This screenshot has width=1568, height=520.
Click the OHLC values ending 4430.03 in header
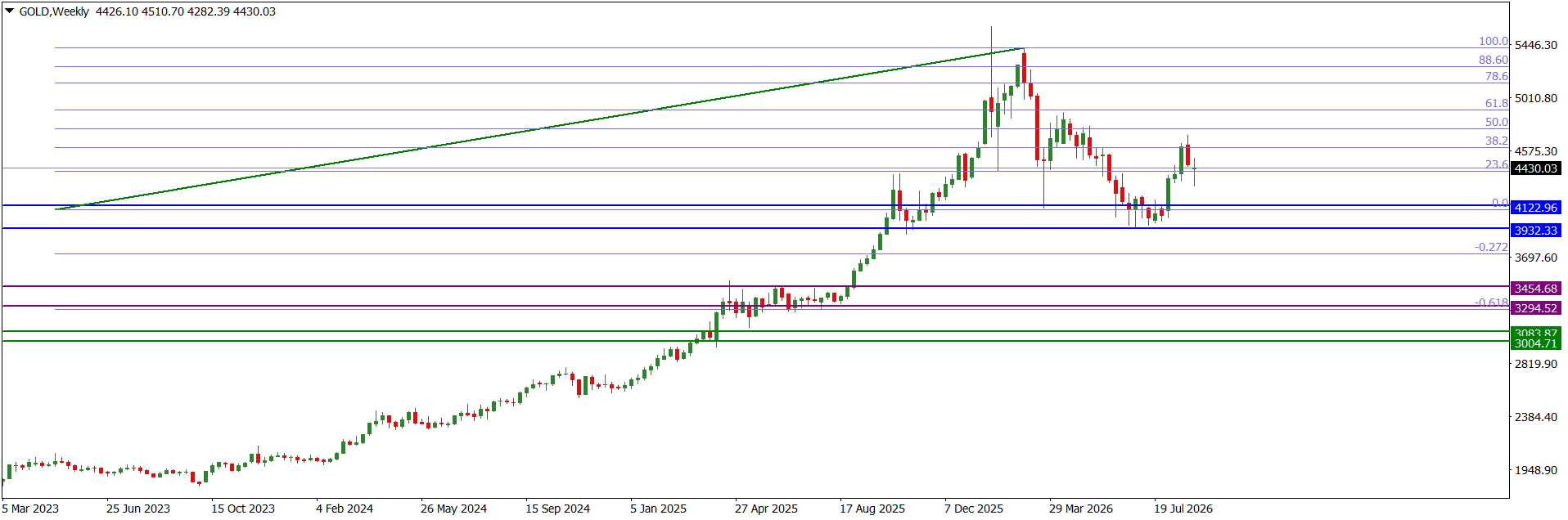click(186, 11)
